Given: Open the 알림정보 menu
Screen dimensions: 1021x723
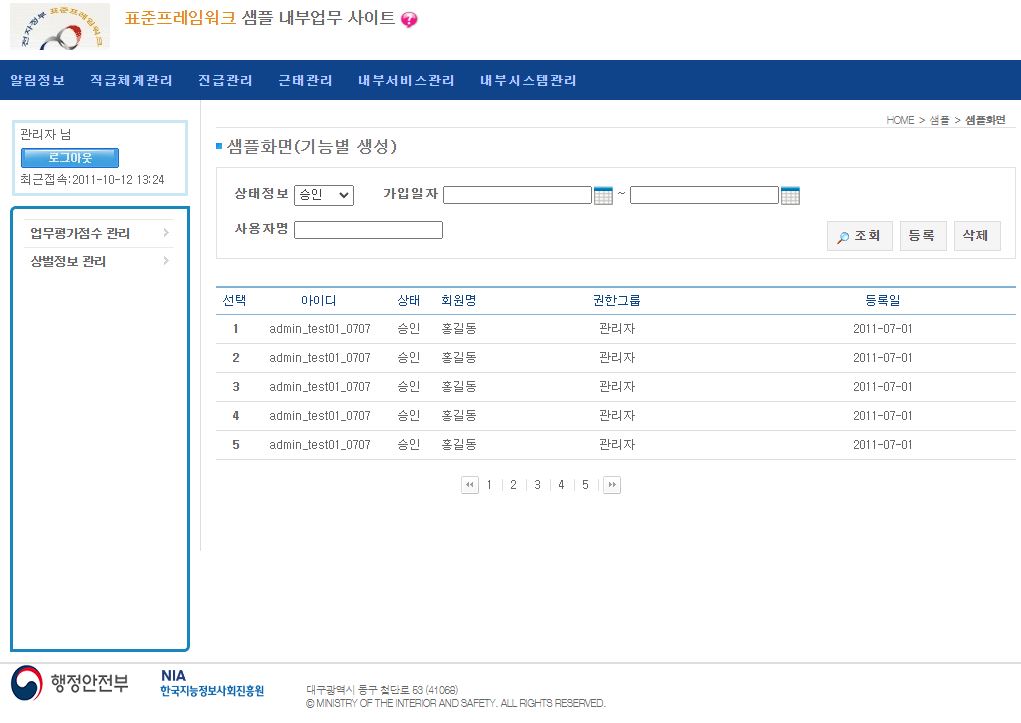Looking at the screenshot, I should pyautogui.click(x=38, y=80).
